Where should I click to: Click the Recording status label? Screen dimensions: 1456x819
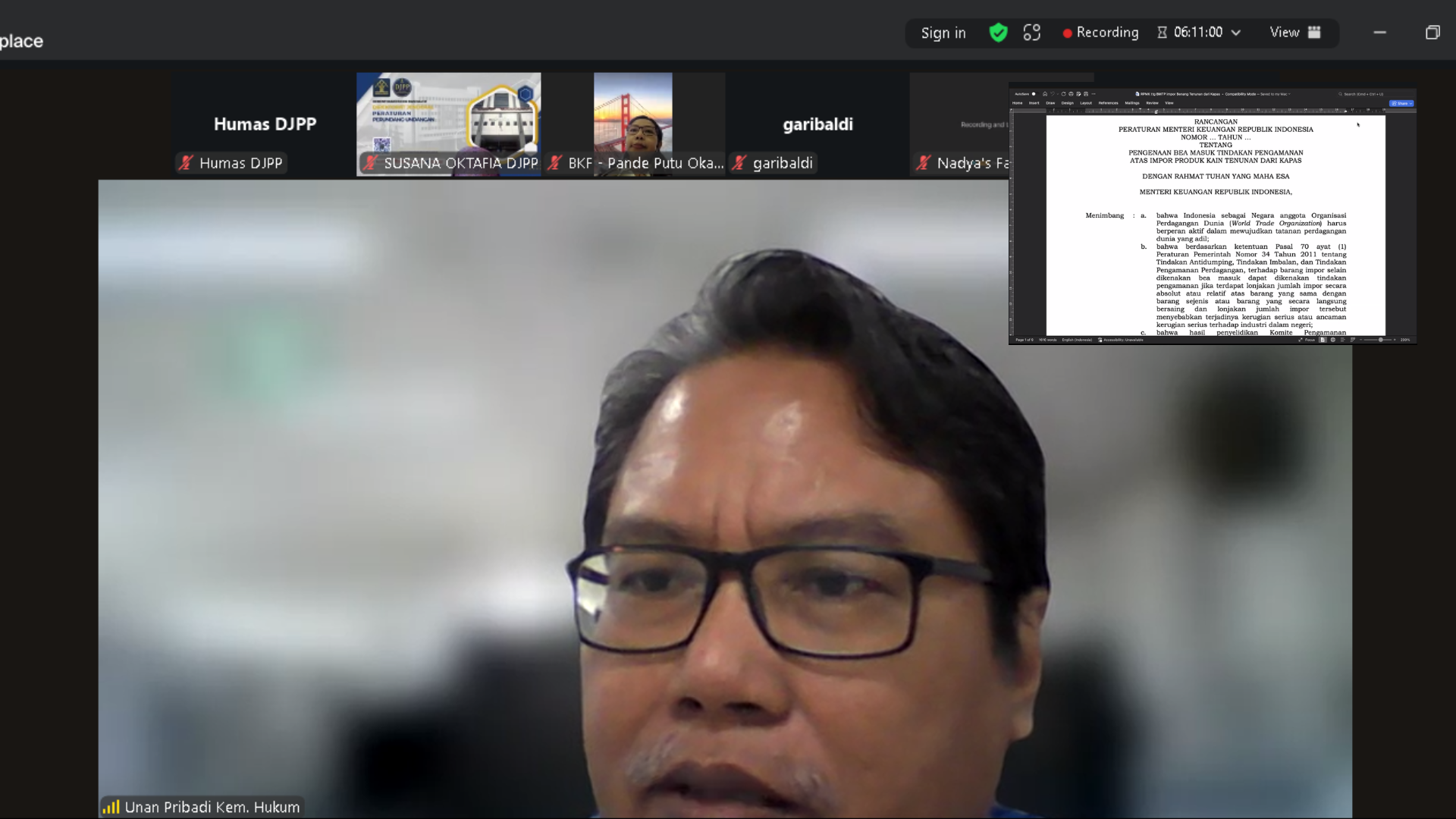pyautogui.click(x=1107, y=33)
